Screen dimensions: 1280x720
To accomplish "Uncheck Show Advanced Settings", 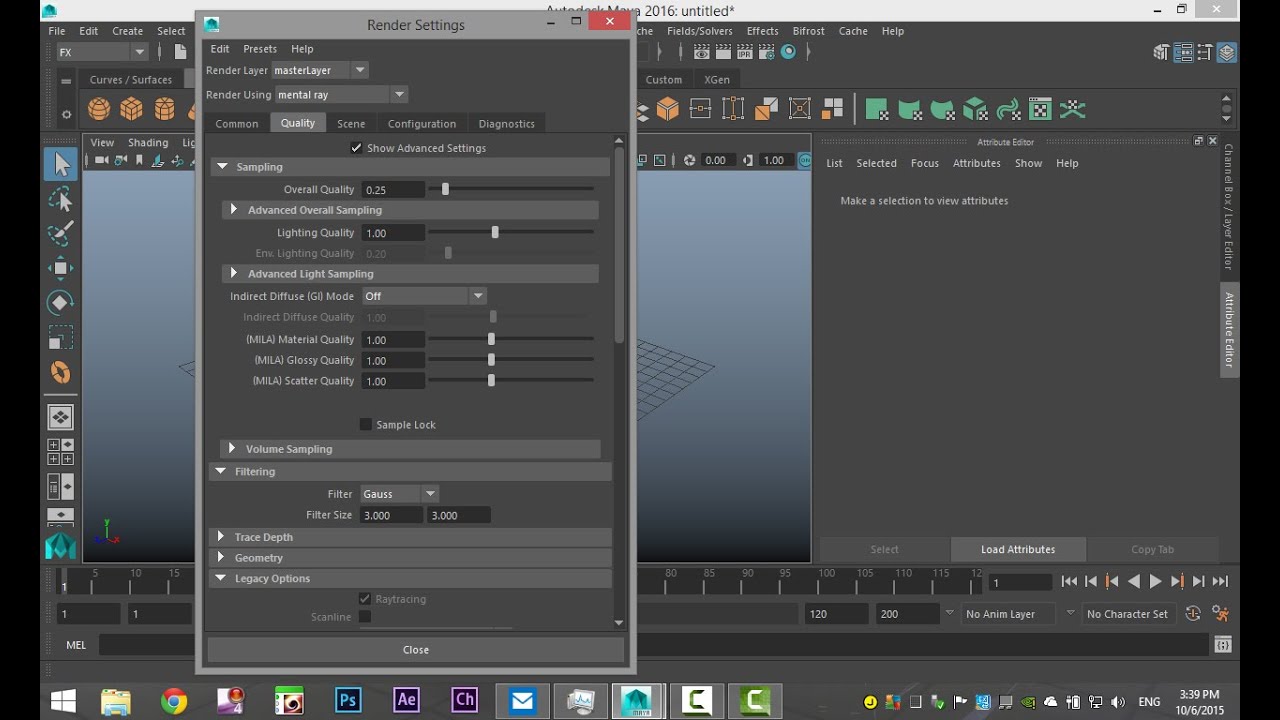I will pyautogui.click(x=356, y=148).
